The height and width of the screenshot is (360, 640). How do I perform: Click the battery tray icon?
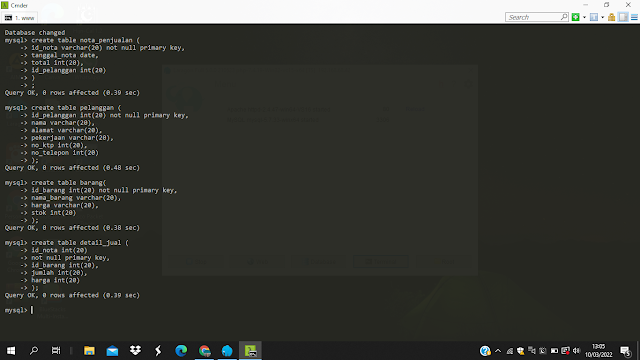[x=554, y=351]
